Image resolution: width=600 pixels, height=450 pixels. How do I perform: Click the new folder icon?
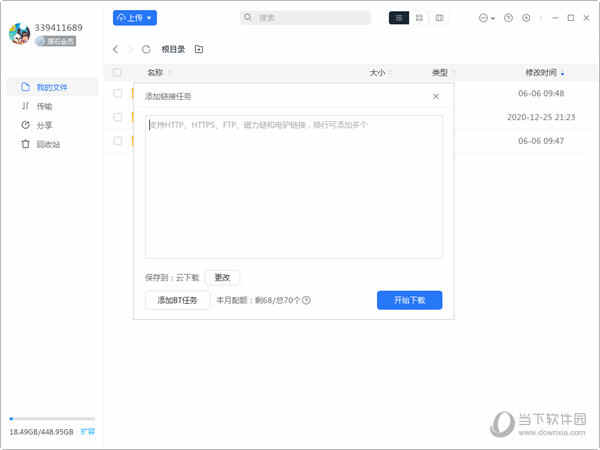pos(199,49)
